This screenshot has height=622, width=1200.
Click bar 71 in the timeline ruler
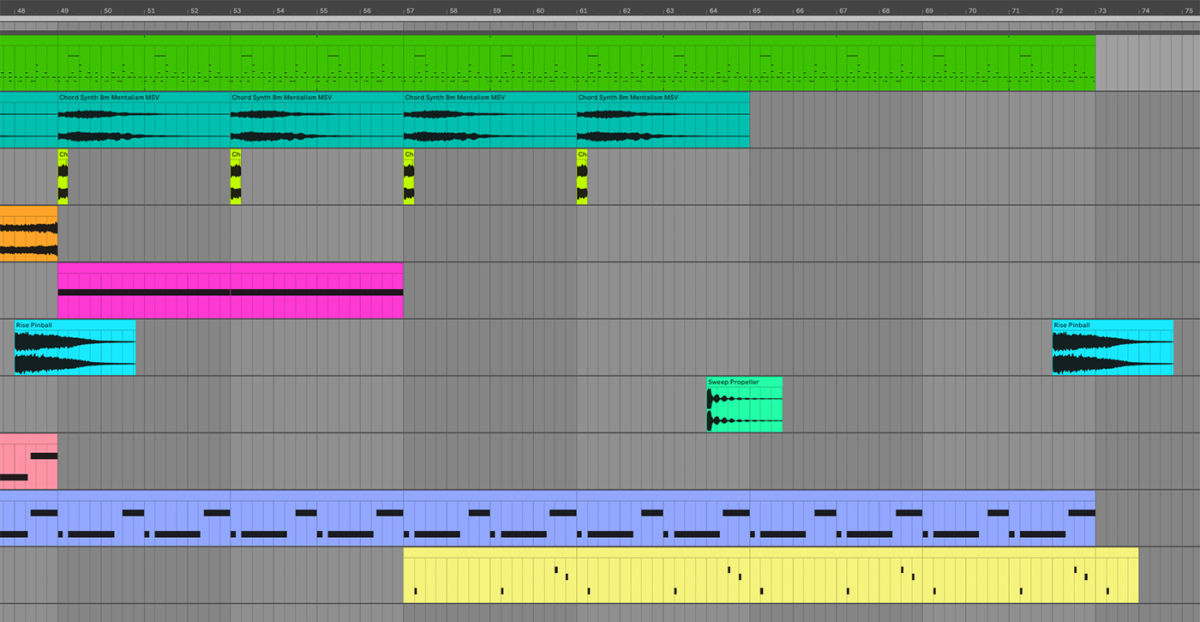pyautogui.click(x=1015, y=9)
